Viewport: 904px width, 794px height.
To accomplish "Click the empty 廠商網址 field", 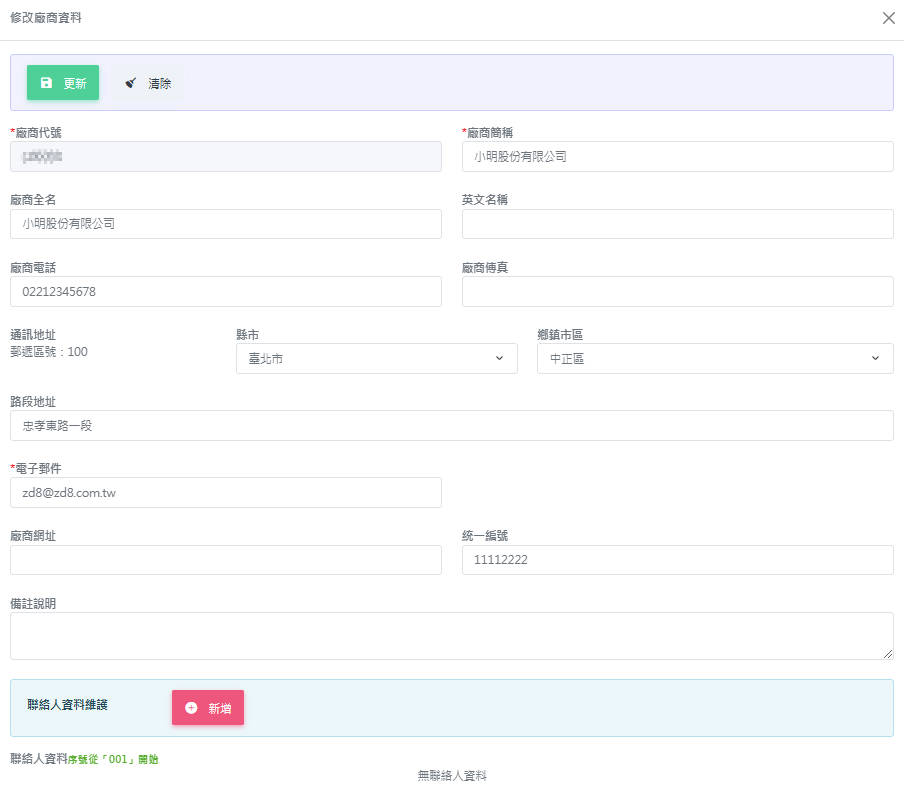I will pyautogui.click(x=225, y=560).
